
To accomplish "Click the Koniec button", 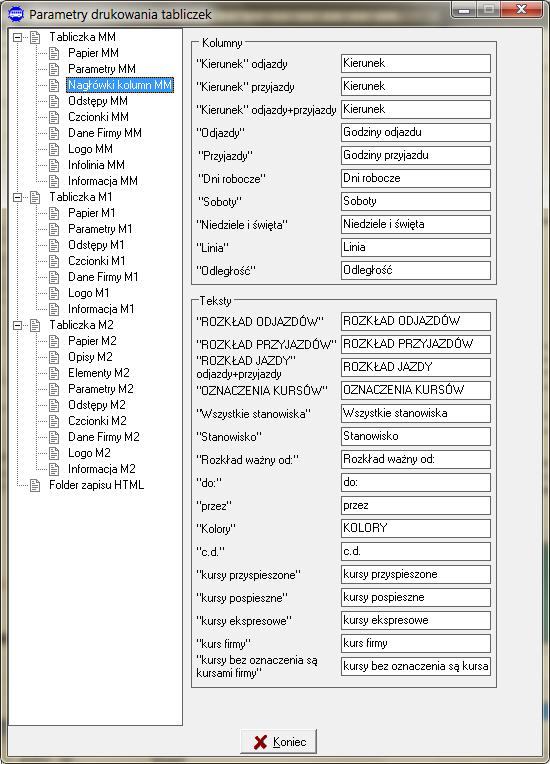I will pyautogui.click(x=279, y=742).
